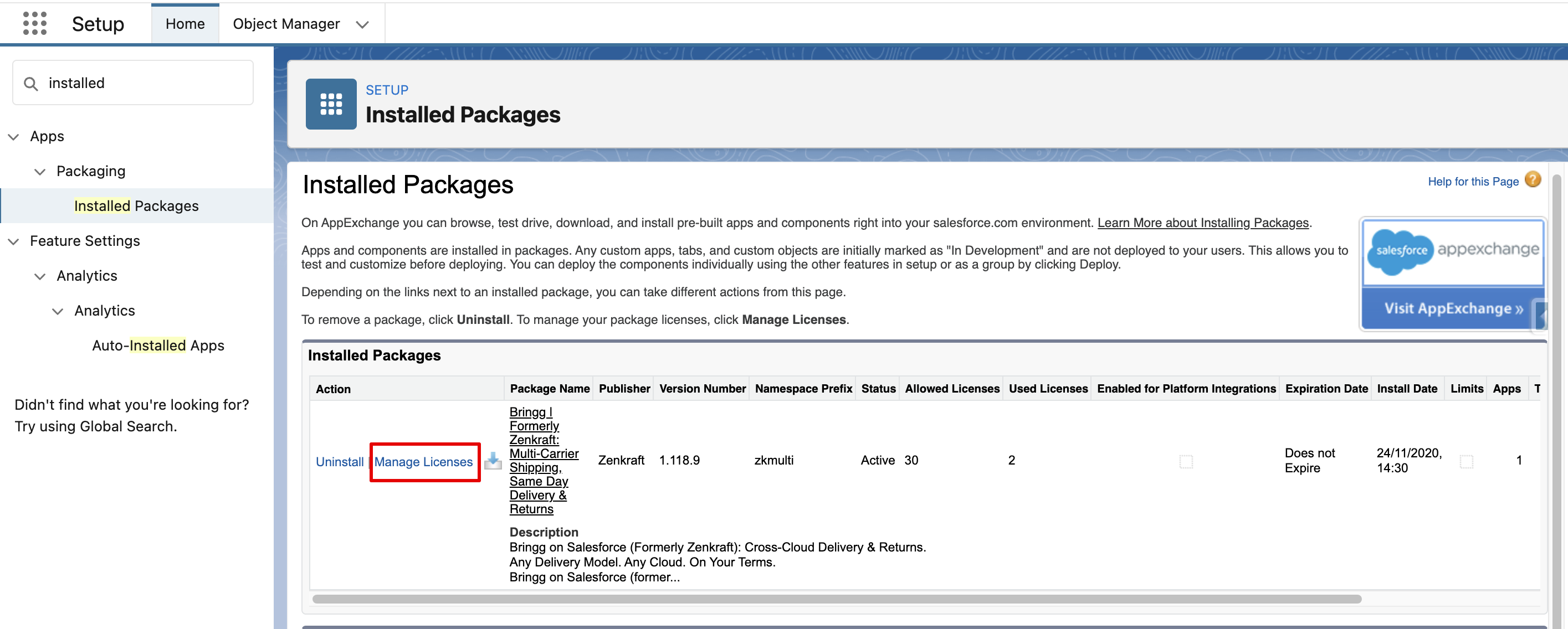The image size is (1568, 629).
Task: Open the Object Manager tab
Action: tap(286, 24)
